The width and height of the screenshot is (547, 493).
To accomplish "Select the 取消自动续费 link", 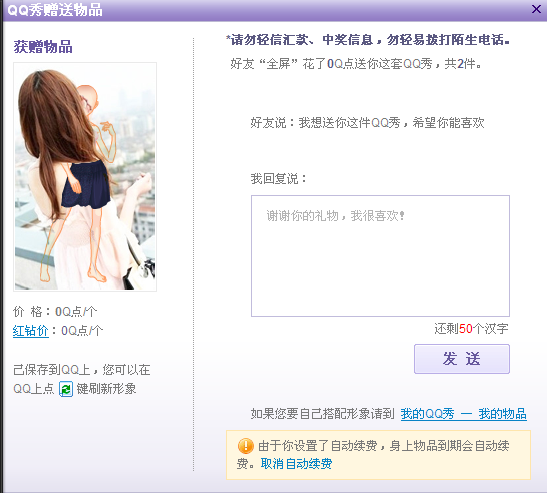I will (x=296, y=464).
